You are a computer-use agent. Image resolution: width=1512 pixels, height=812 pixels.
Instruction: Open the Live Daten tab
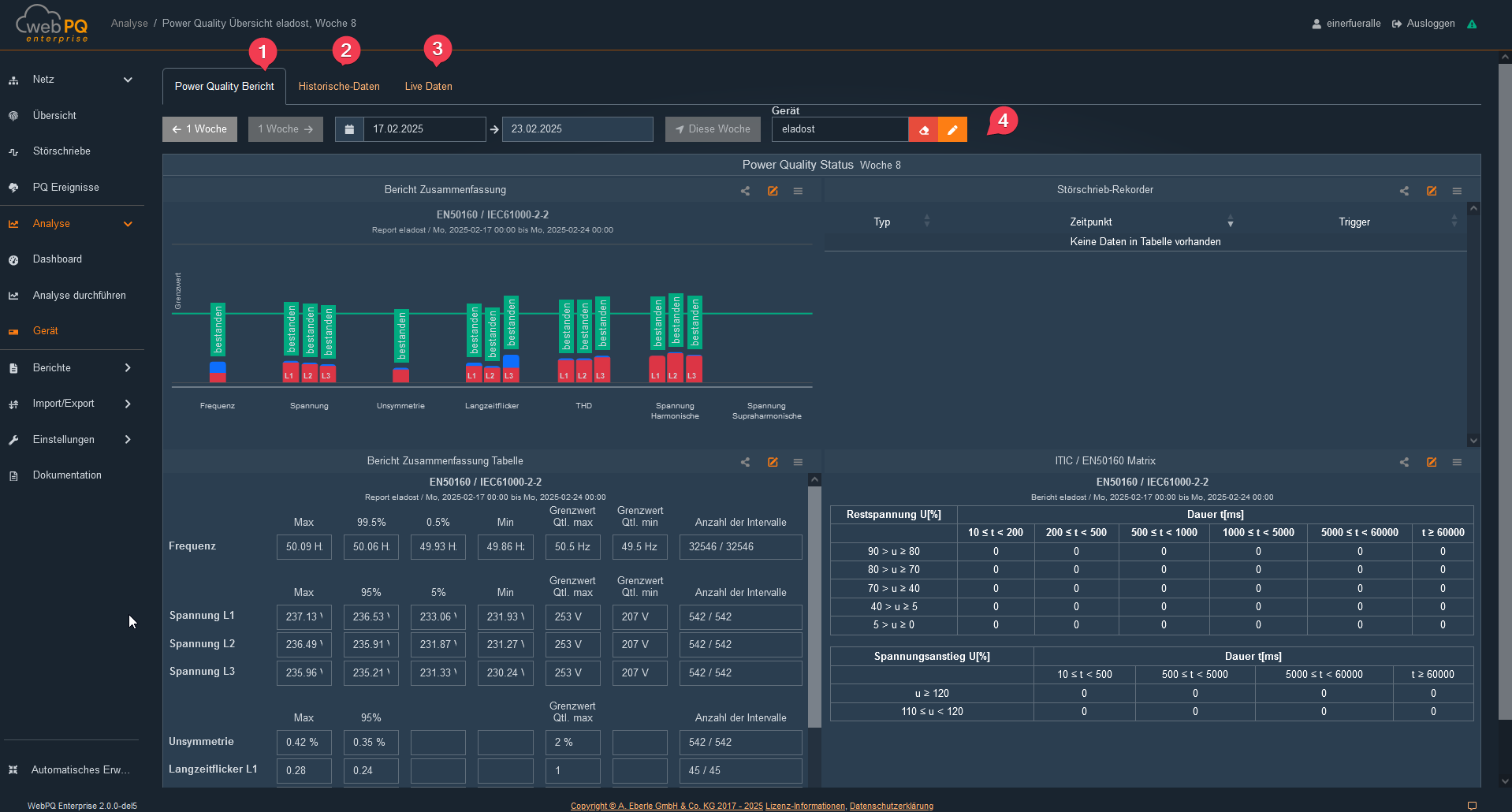[428, 87]
